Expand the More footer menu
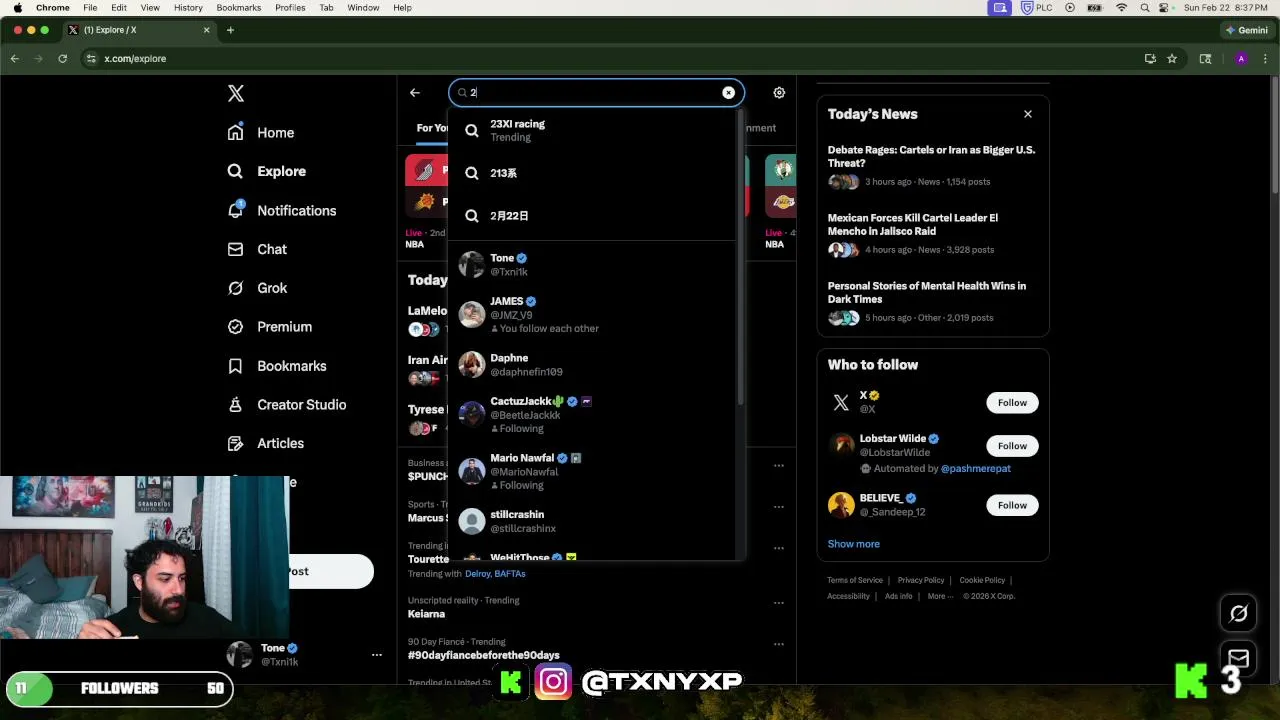The width and height of the screenshot is (1280, 720). coord(939,596)
